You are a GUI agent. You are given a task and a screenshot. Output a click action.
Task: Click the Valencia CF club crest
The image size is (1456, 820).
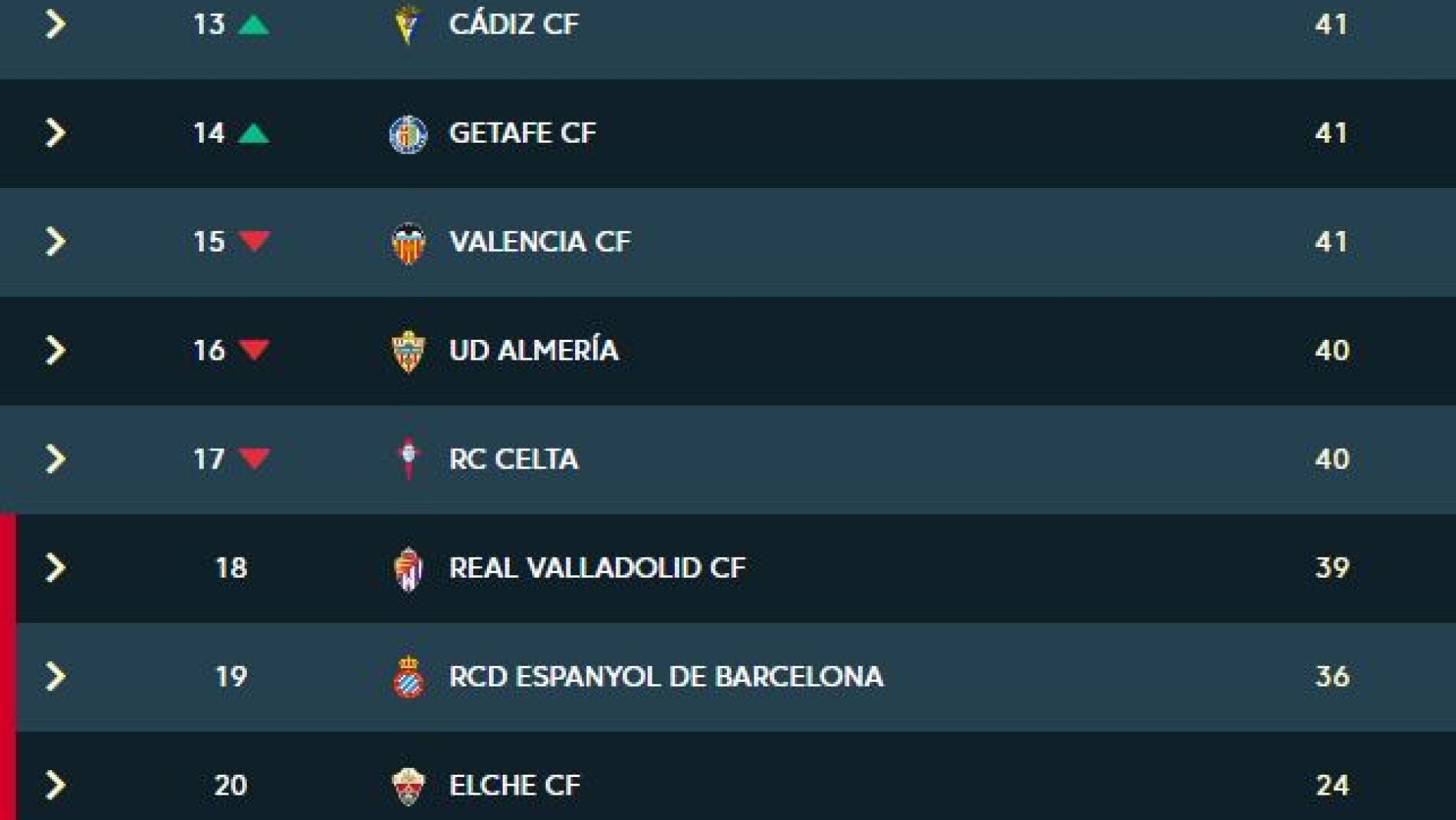coord(408,242)
